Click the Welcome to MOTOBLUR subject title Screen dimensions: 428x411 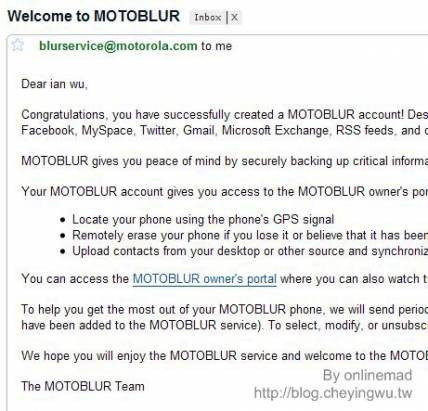tap(94, 16)
